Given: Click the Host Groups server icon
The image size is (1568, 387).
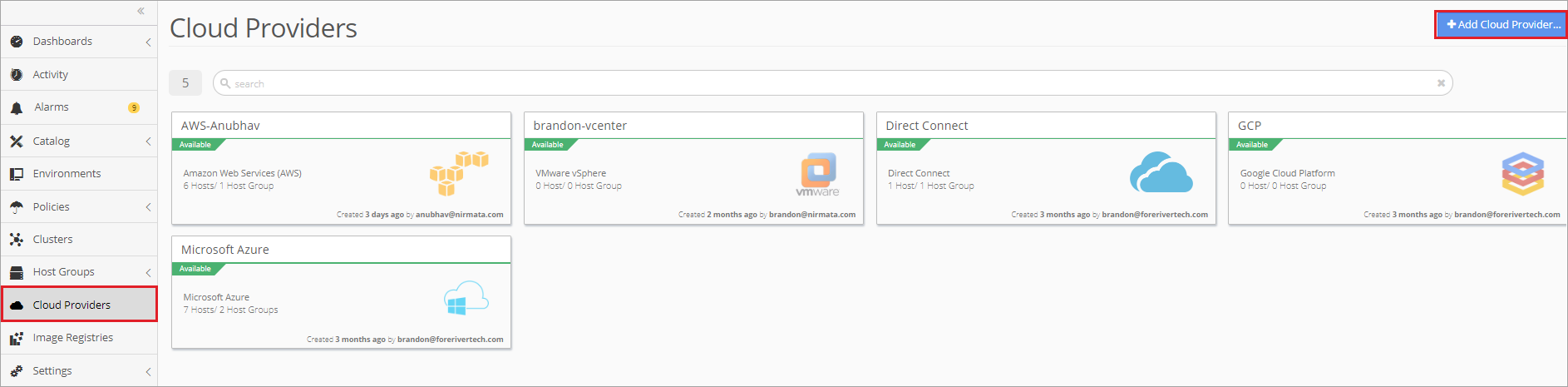Looking at the screenshot, I should click(x=17, y=272).
